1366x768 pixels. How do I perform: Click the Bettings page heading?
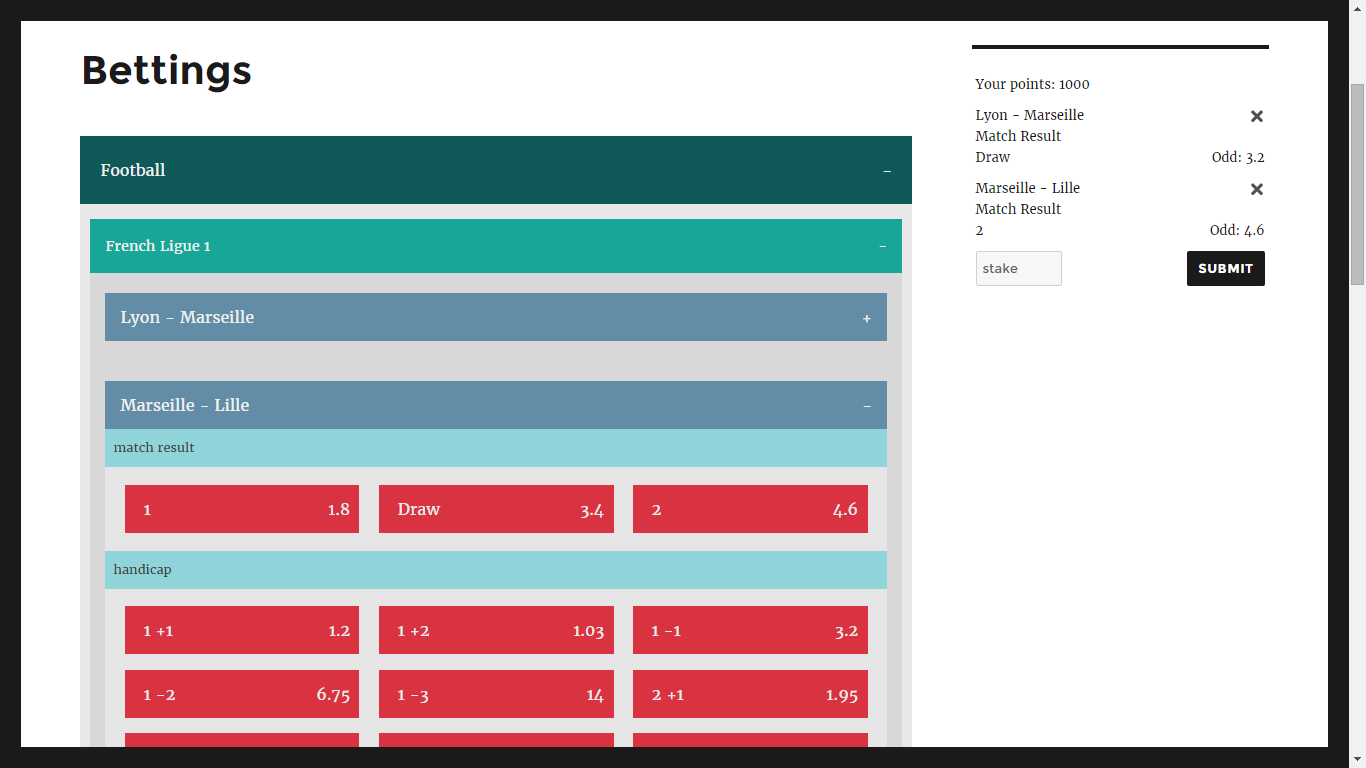coord(166,71)
